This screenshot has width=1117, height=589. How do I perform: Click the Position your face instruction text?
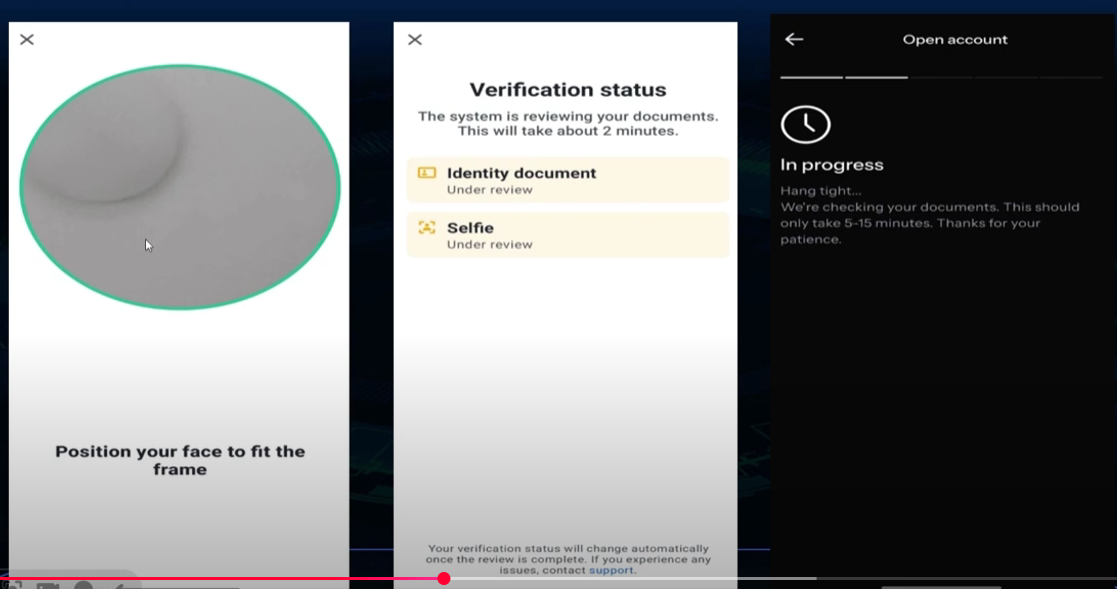tap(180, 460)
